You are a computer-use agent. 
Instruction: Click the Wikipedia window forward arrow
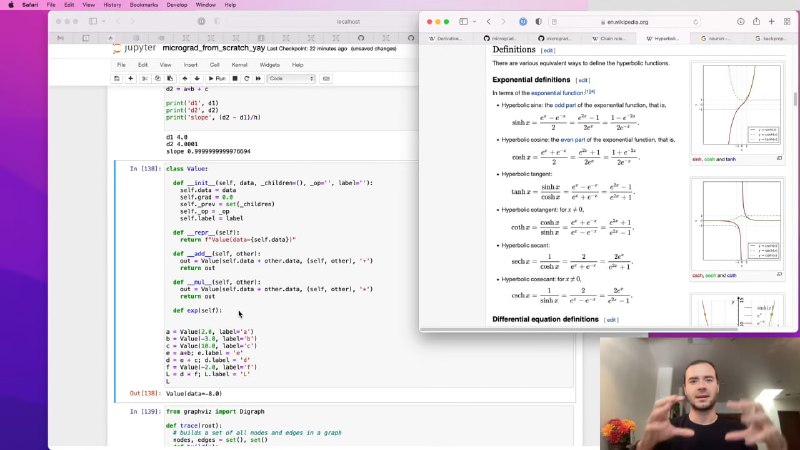pyautogui.click(x=503, y=21)
